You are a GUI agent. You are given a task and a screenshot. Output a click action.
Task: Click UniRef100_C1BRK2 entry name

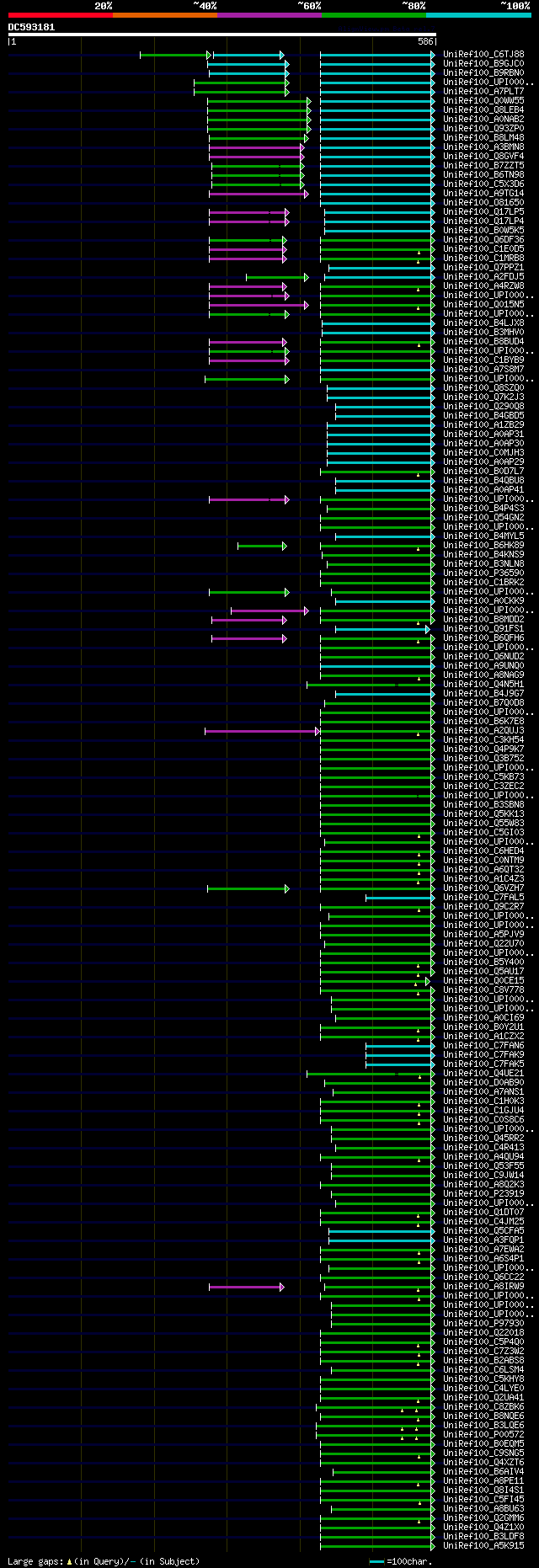pyautogui.click(x=483, y=583)
